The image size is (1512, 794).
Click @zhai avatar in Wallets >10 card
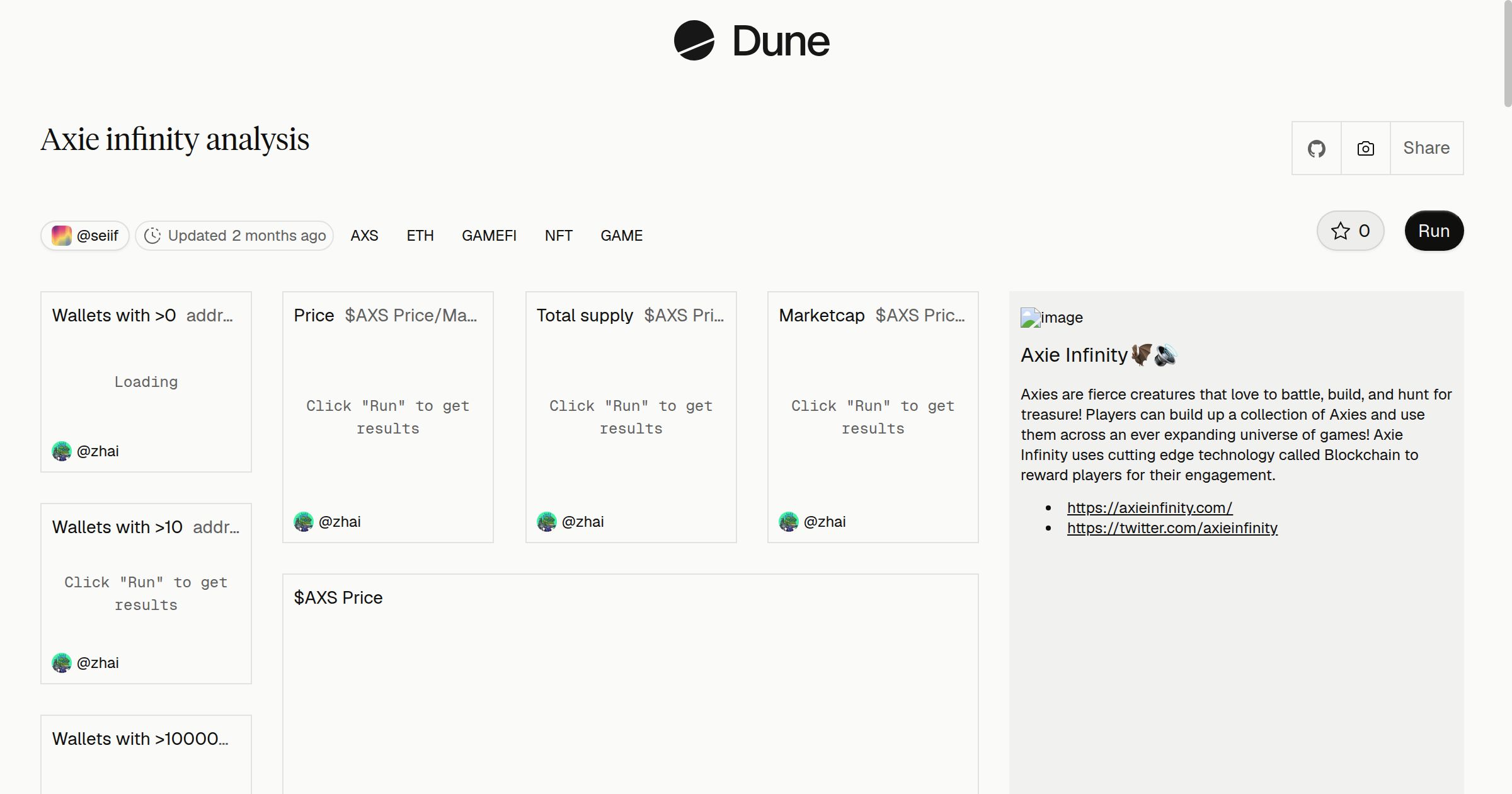(61, 663)
